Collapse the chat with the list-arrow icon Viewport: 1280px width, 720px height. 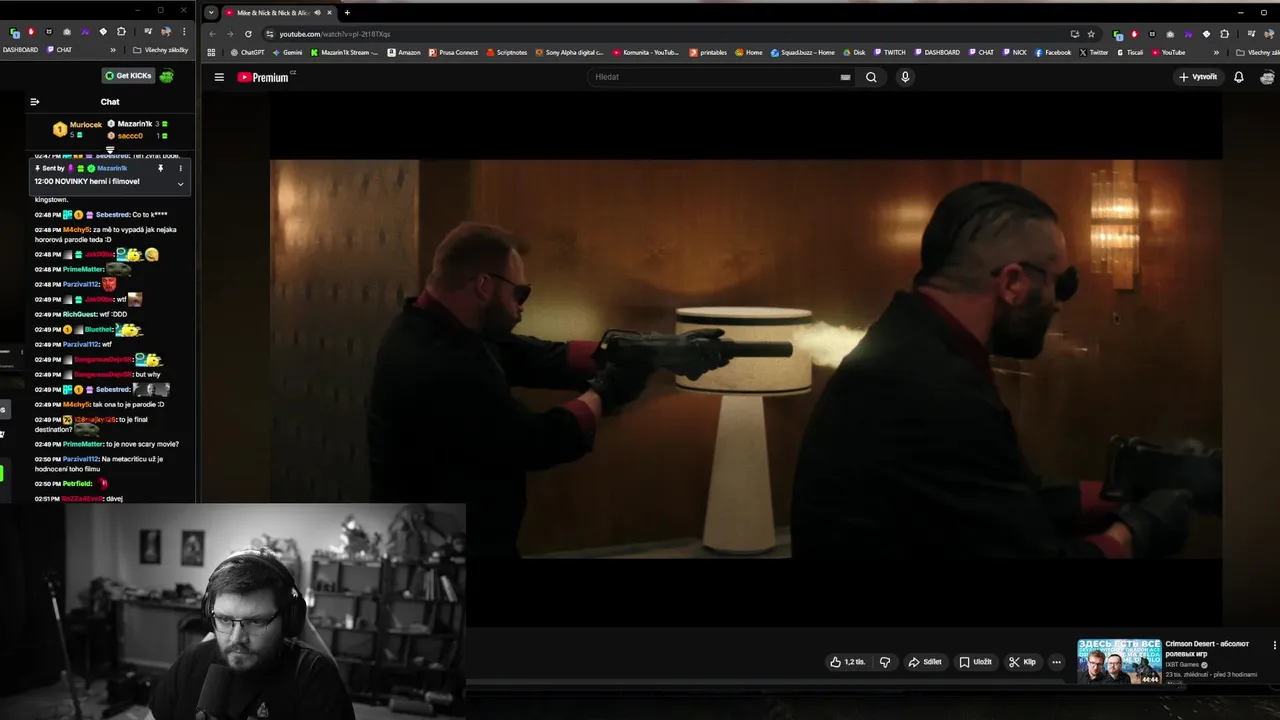(34, 101)
